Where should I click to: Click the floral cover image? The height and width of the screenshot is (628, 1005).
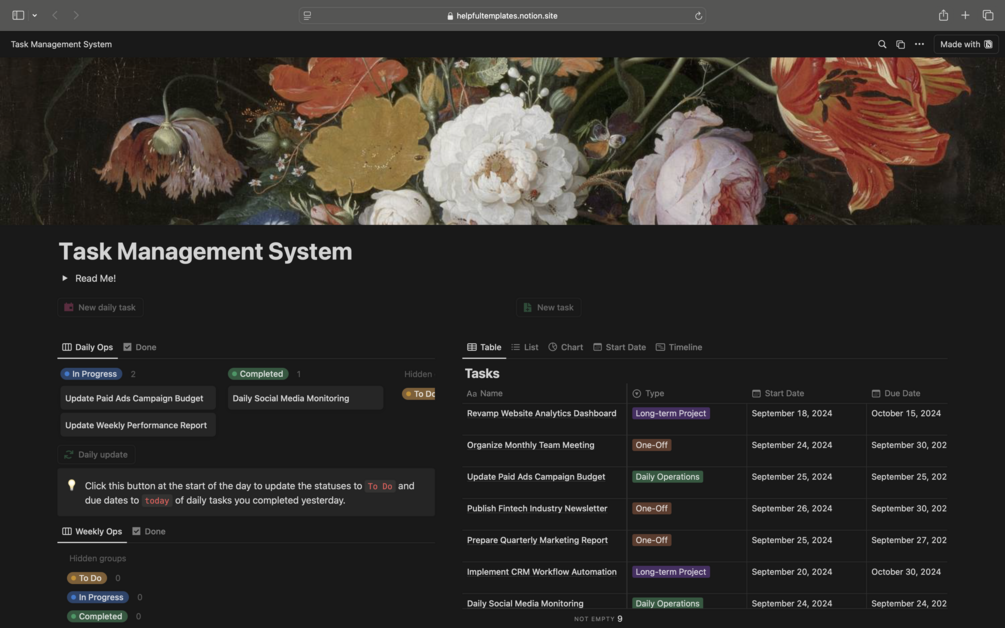[502, 141]
